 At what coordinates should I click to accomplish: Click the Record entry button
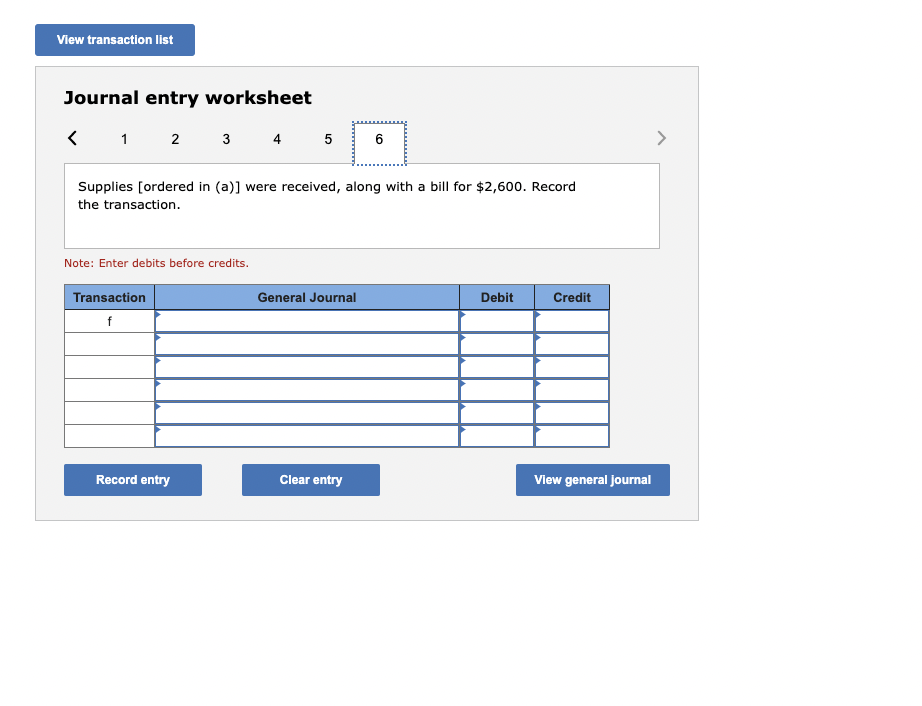coord(133,480)
